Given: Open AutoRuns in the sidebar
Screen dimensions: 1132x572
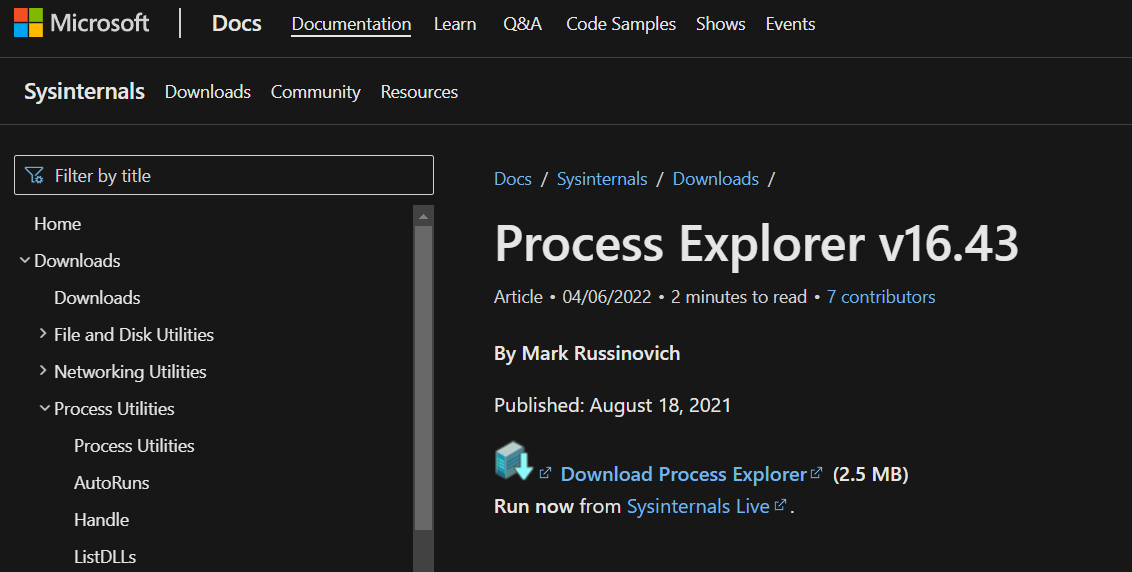Looking at the screenshot, I should click(112, 482).
